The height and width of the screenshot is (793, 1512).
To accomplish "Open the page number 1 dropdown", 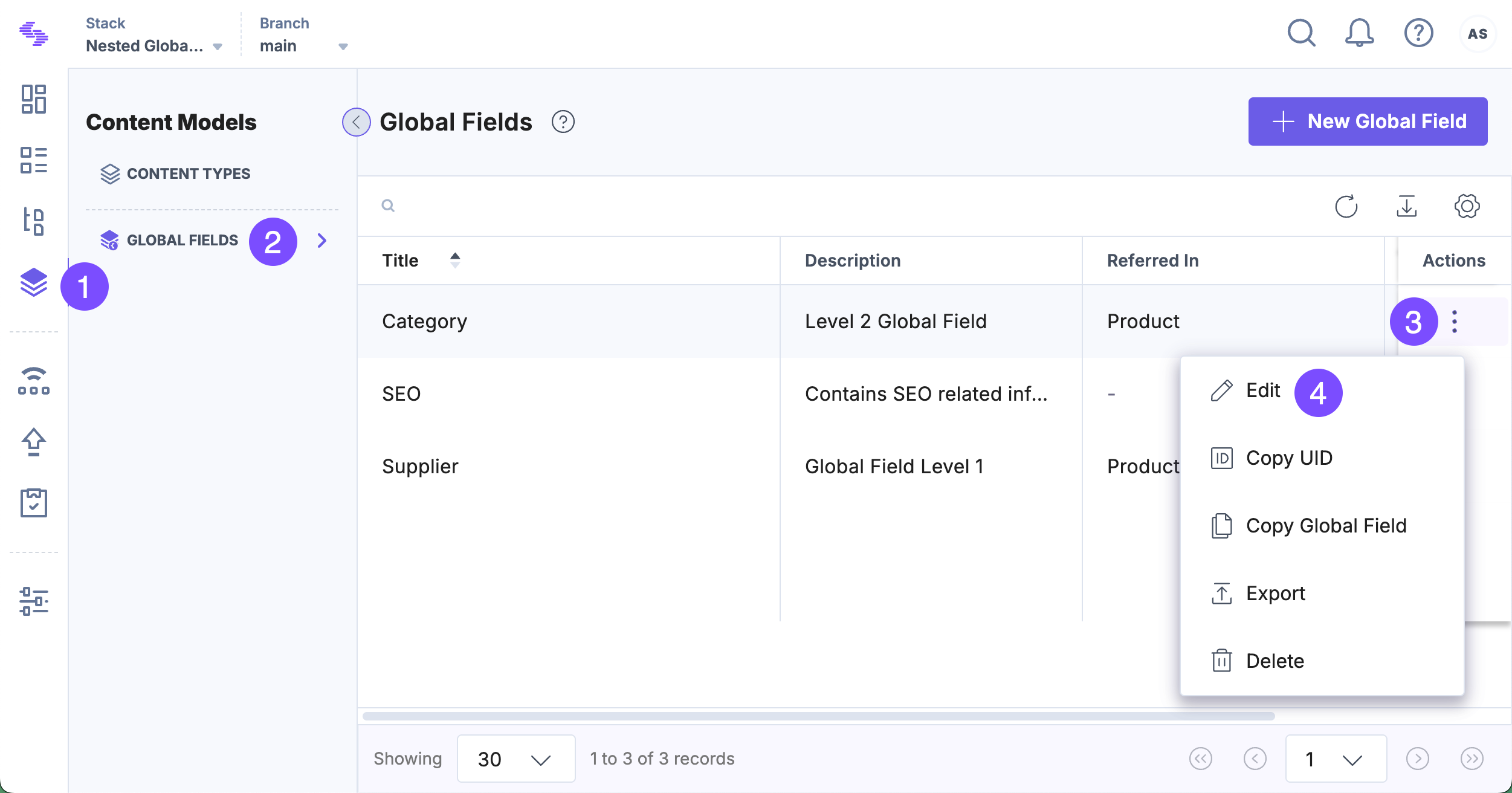I will coord(1336,759).
